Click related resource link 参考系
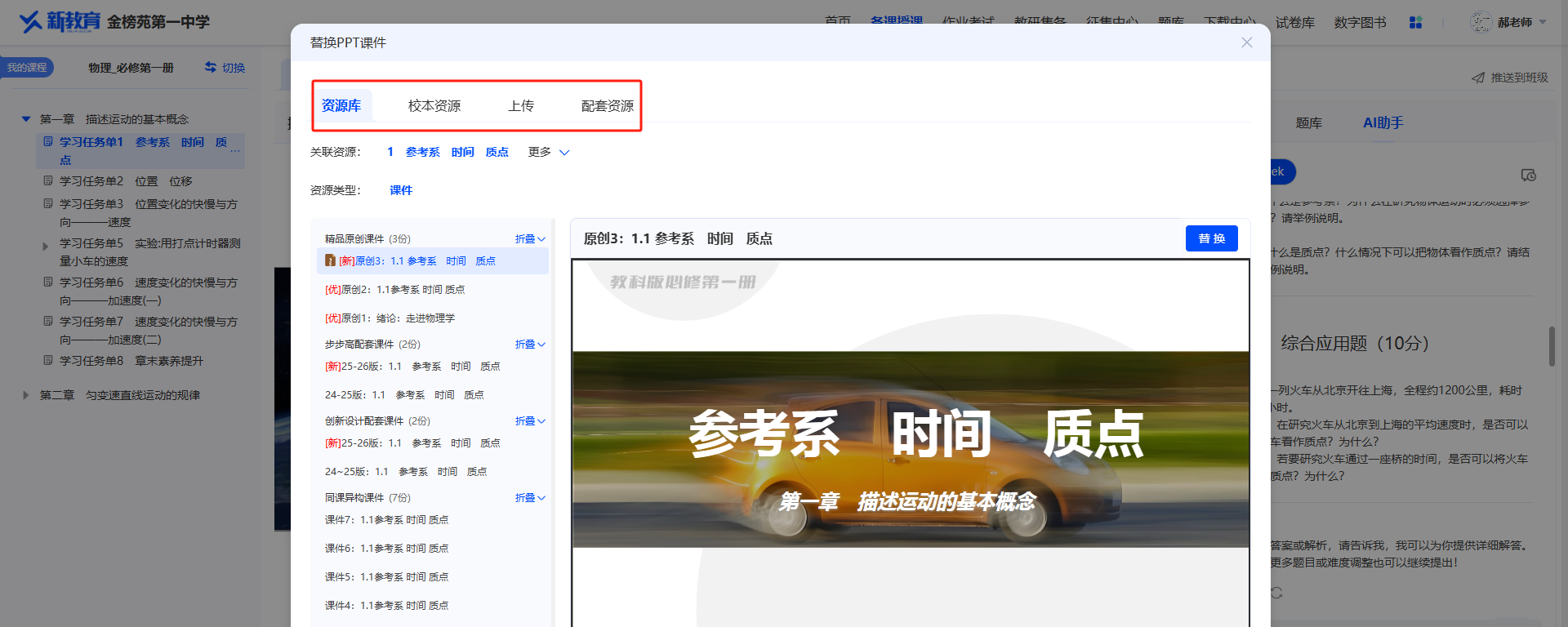 tap(422, 152)
